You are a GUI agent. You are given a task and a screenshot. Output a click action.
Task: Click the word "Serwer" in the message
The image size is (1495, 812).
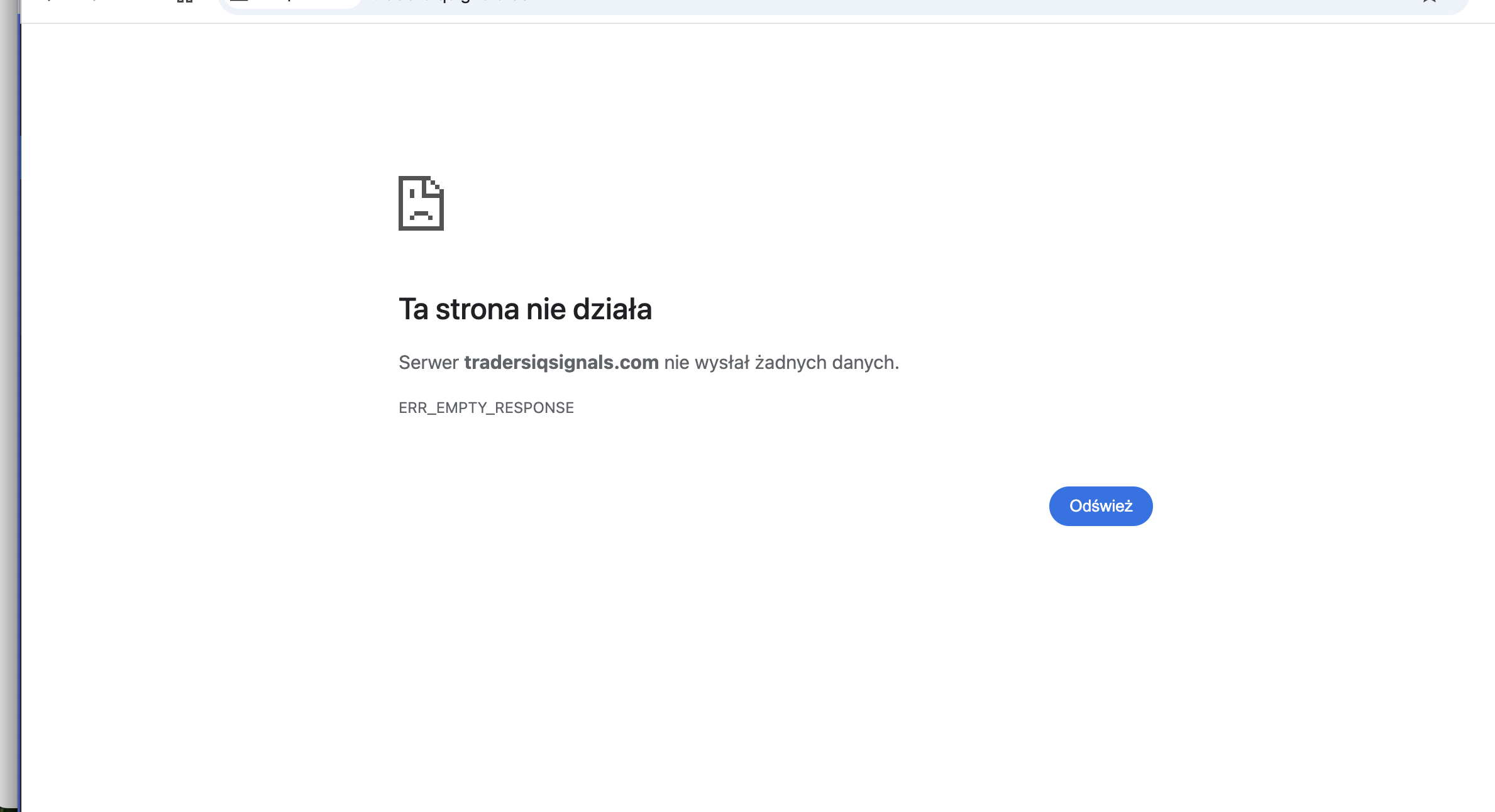pos(428,363)
